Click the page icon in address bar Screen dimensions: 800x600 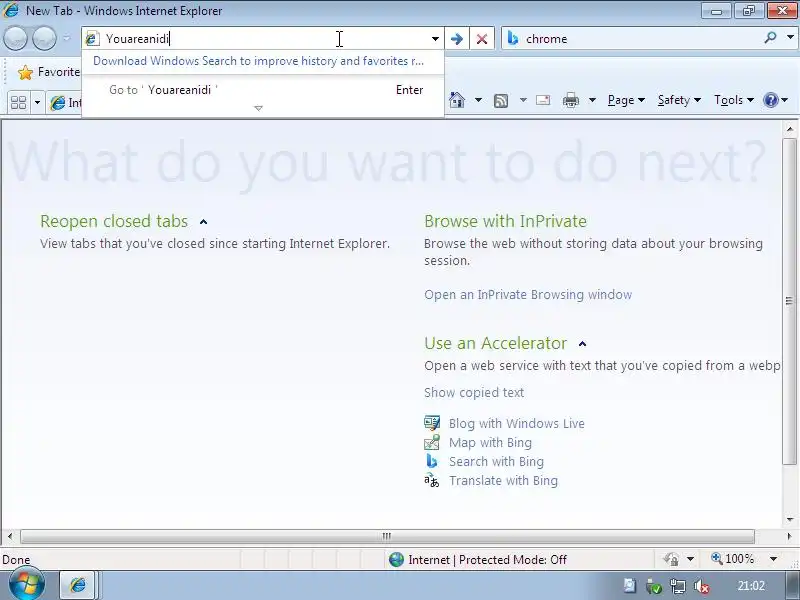(x=92, y=39)
